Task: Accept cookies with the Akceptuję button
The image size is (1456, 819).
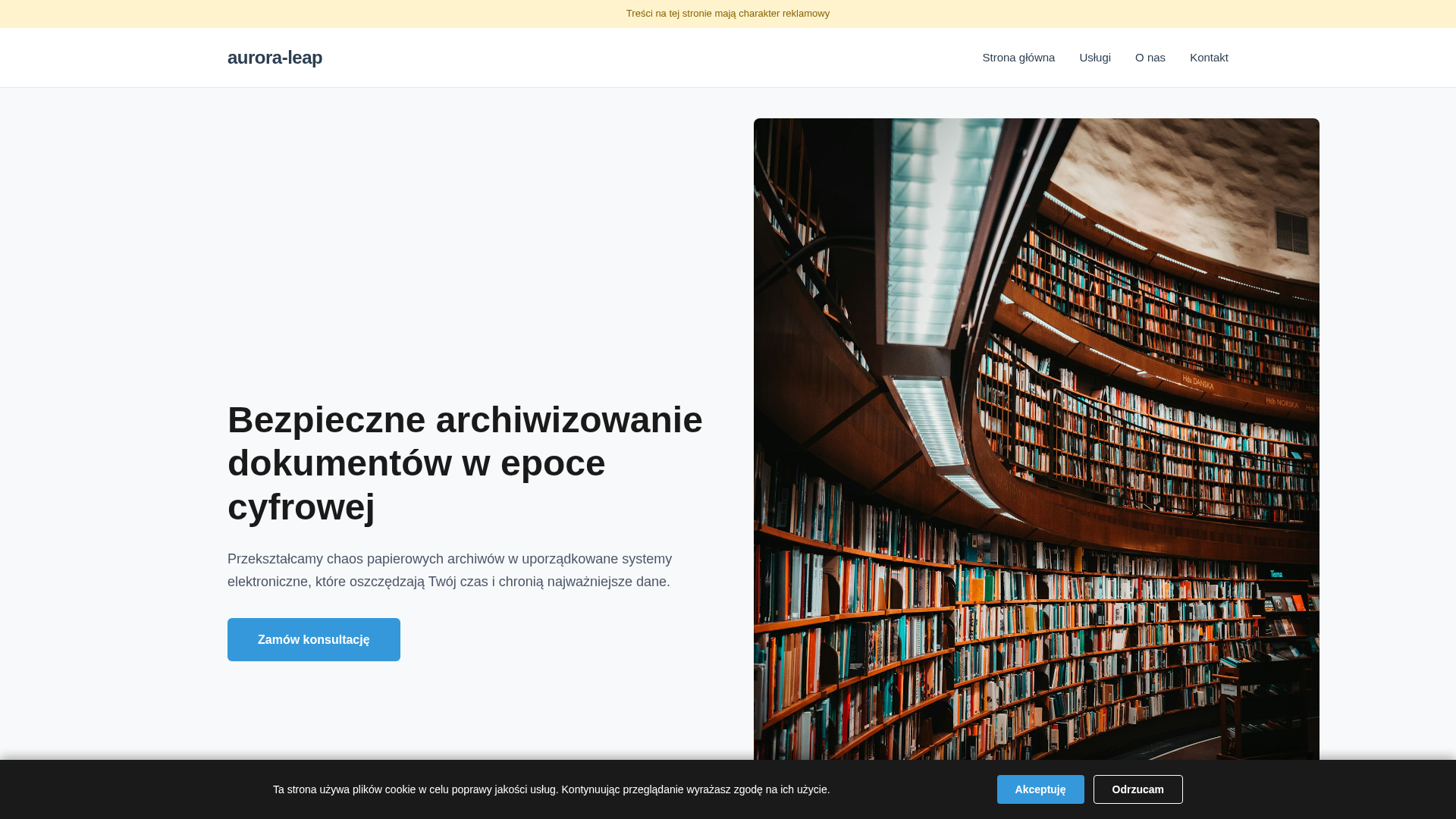Action: (1040, 789)
